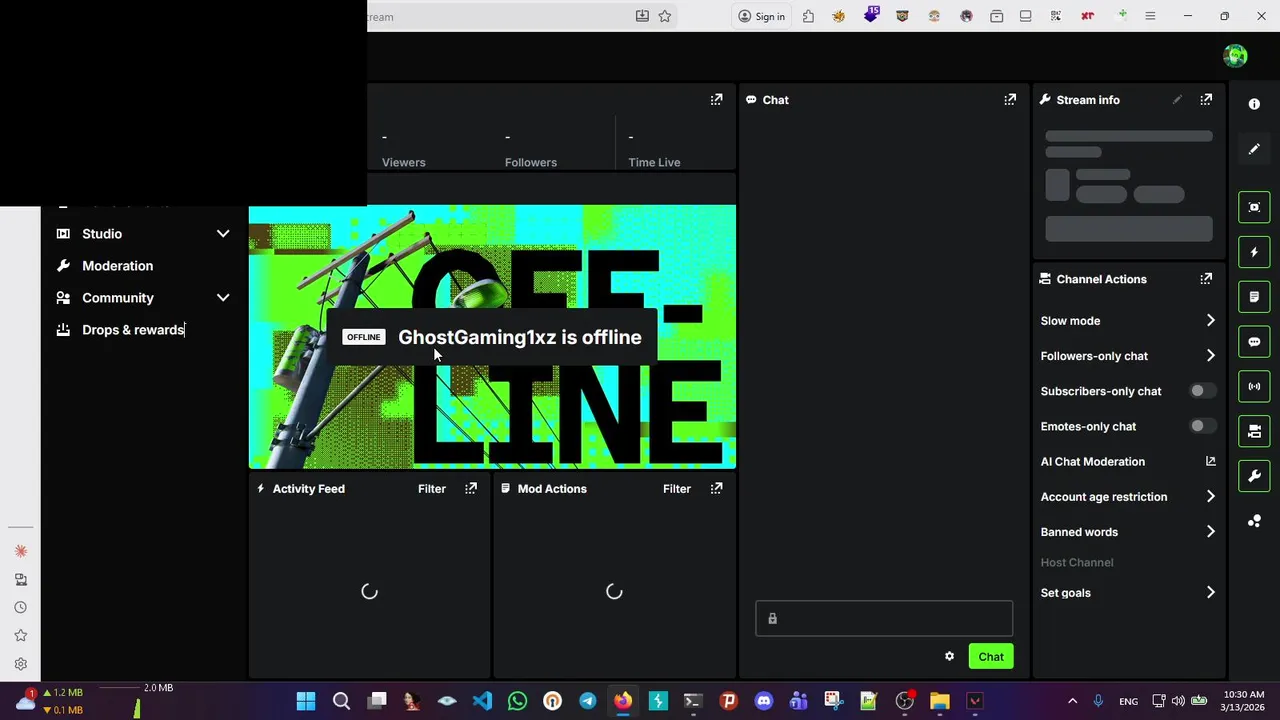Bookmark this page with the star icon
Viewport: 1280px width, 720px height.
664,16
